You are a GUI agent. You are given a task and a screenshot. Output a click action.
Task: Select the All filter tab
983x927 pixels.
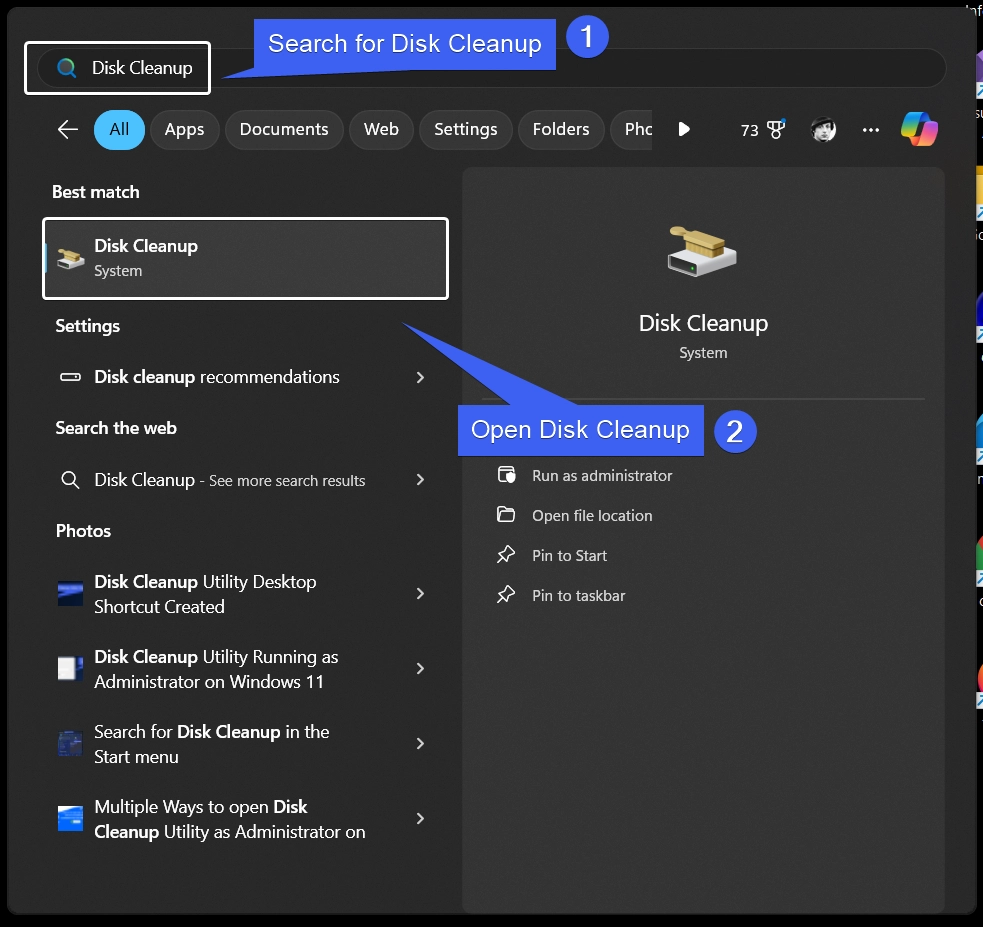pos(119,130)
